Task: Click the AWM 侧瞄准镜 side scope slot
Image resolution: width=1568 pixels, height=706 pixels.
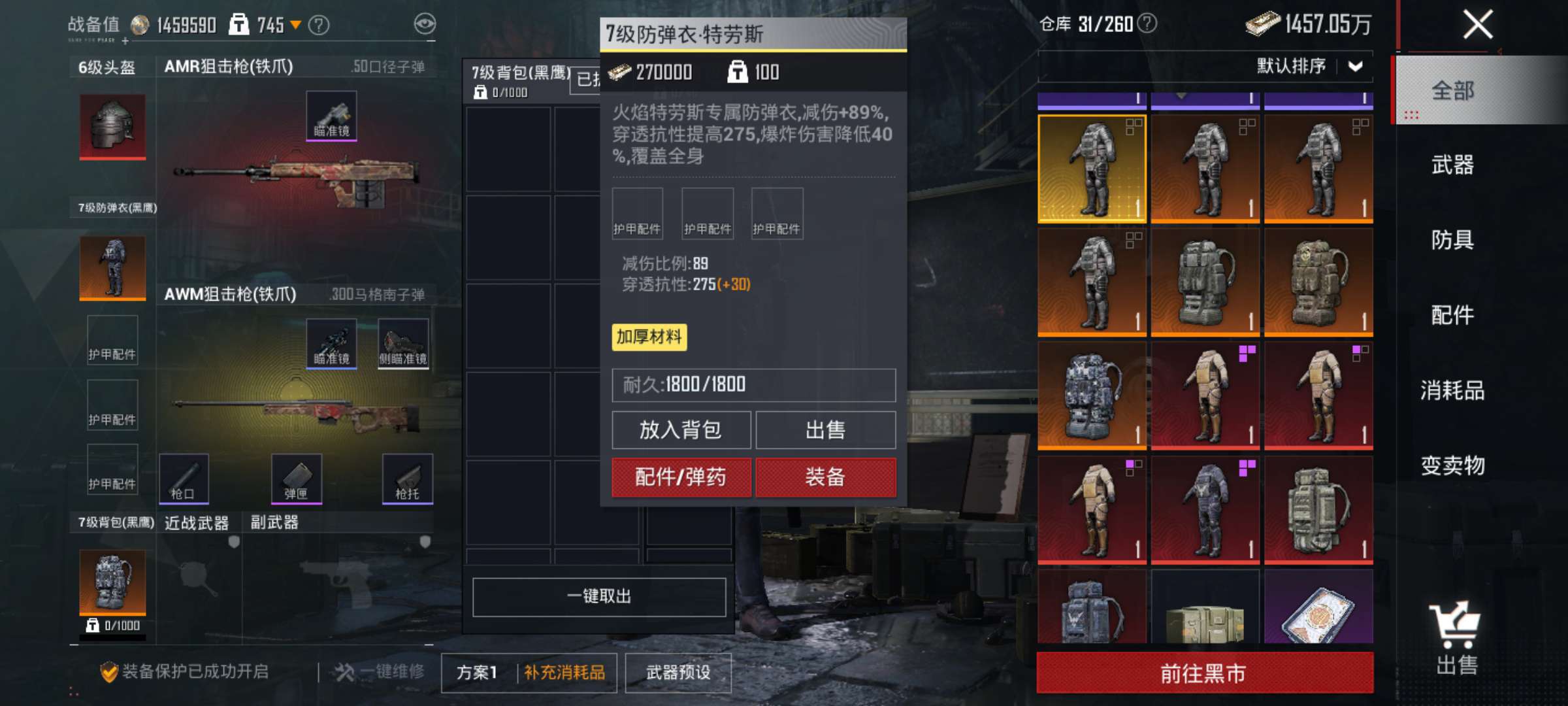Action: click(x=403, y=343)
